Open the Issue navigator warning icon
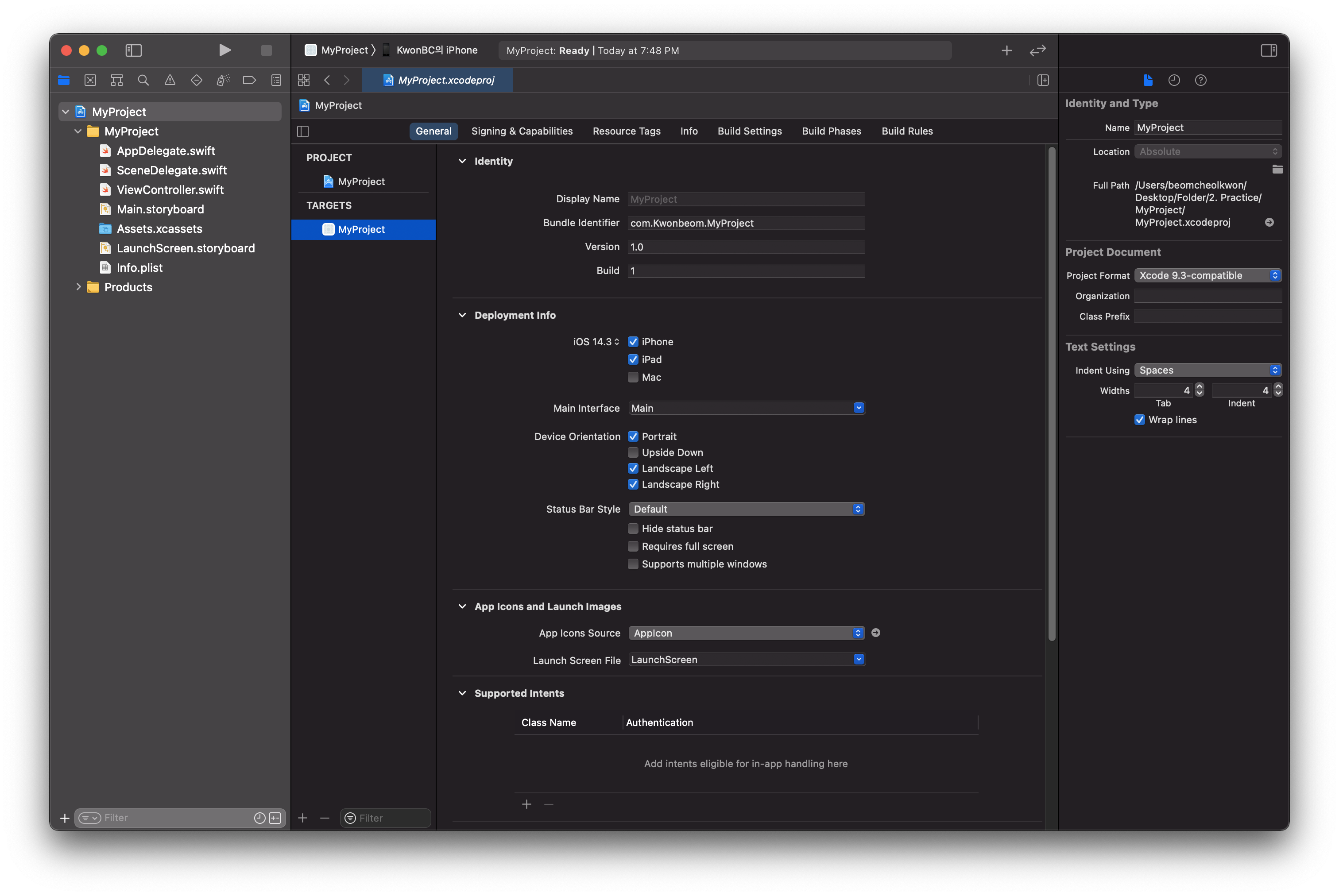 (170, 80)
